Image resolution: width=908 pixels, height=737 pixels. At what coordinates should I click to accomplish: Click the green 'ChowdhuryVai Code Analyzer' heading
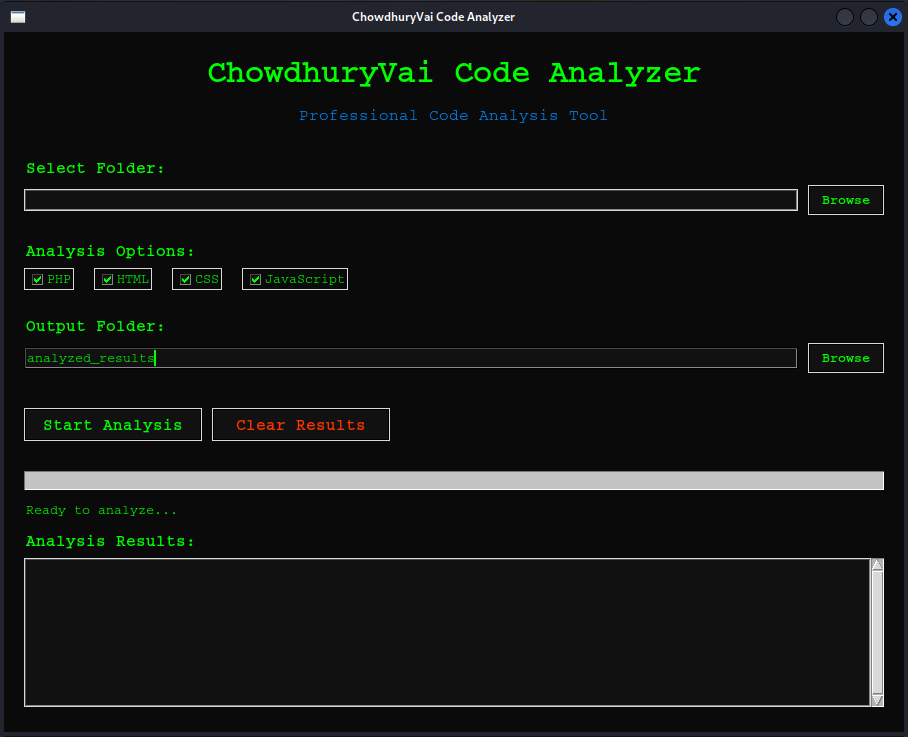click(454, 74)
